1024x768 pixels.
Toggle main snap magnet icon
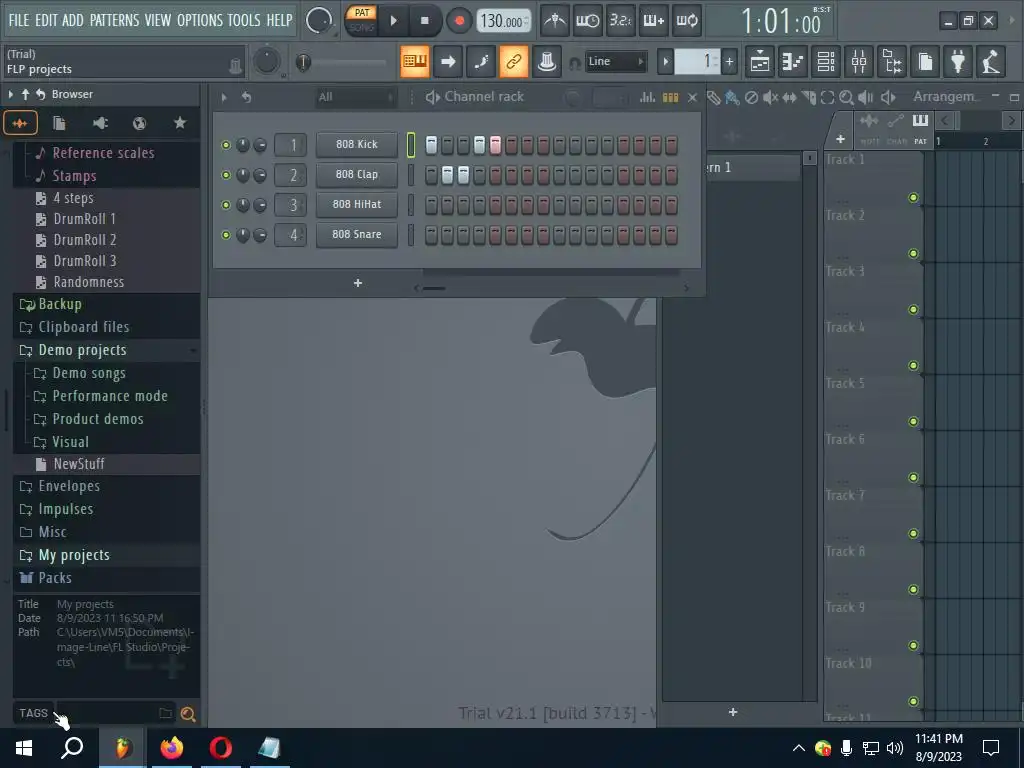(575, 63)
